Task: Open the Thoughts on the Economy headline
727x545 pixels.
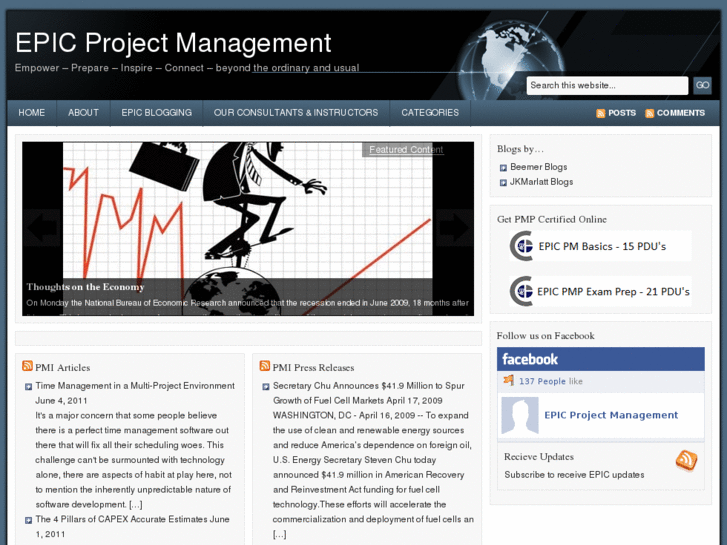Action: click(85, 287)
